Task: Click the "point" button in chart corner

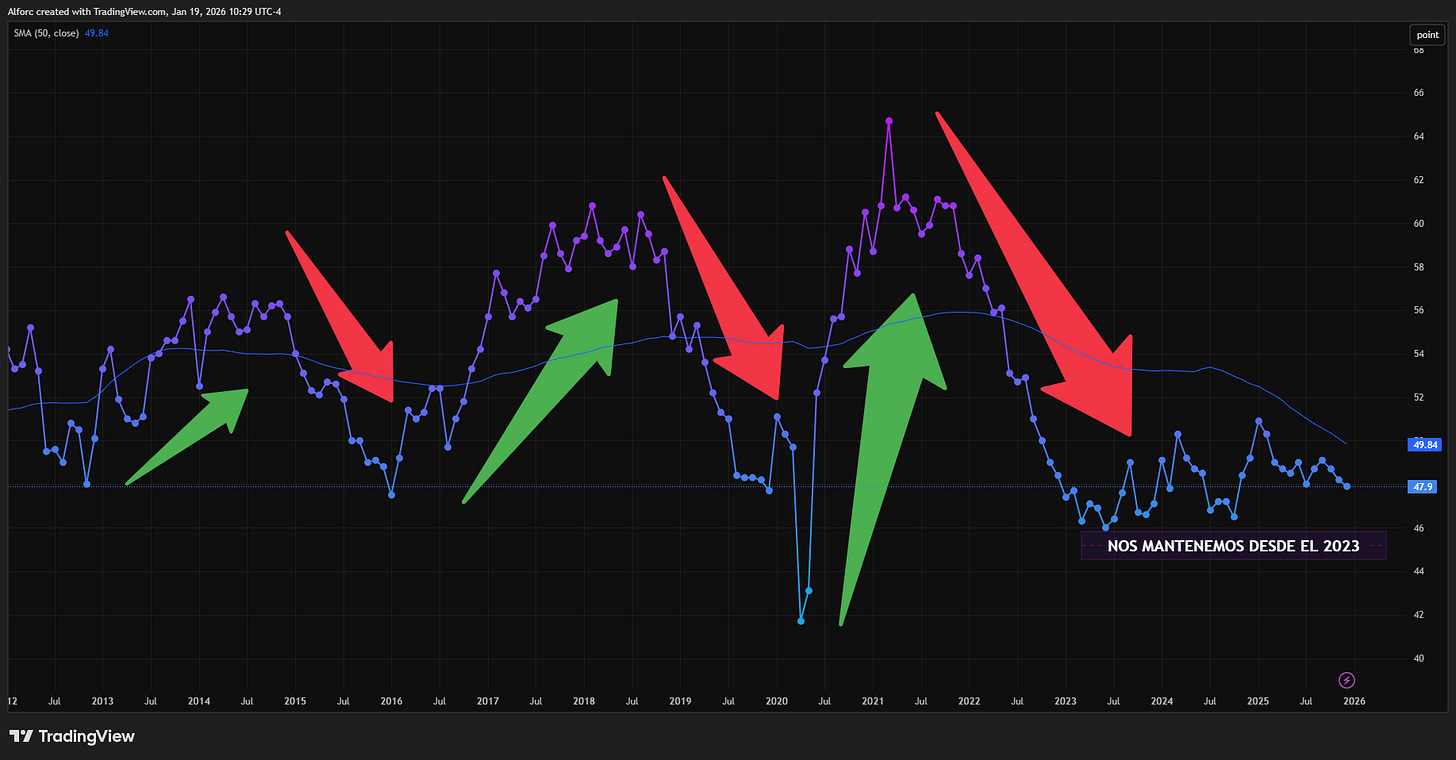Action: (x=1426, y=35)
